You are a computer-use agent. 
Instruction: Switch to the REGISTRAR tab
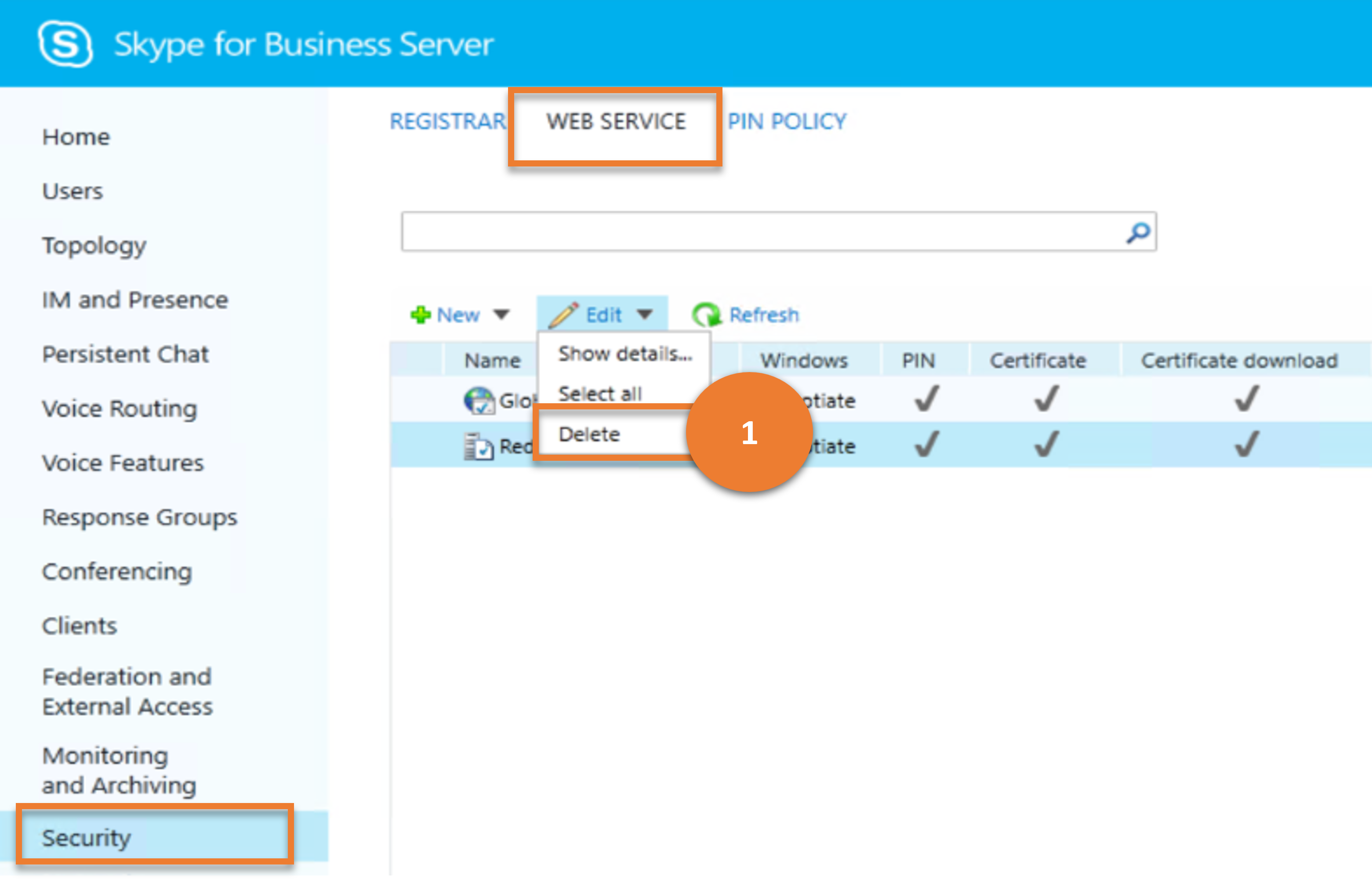(x=448, y=122)
